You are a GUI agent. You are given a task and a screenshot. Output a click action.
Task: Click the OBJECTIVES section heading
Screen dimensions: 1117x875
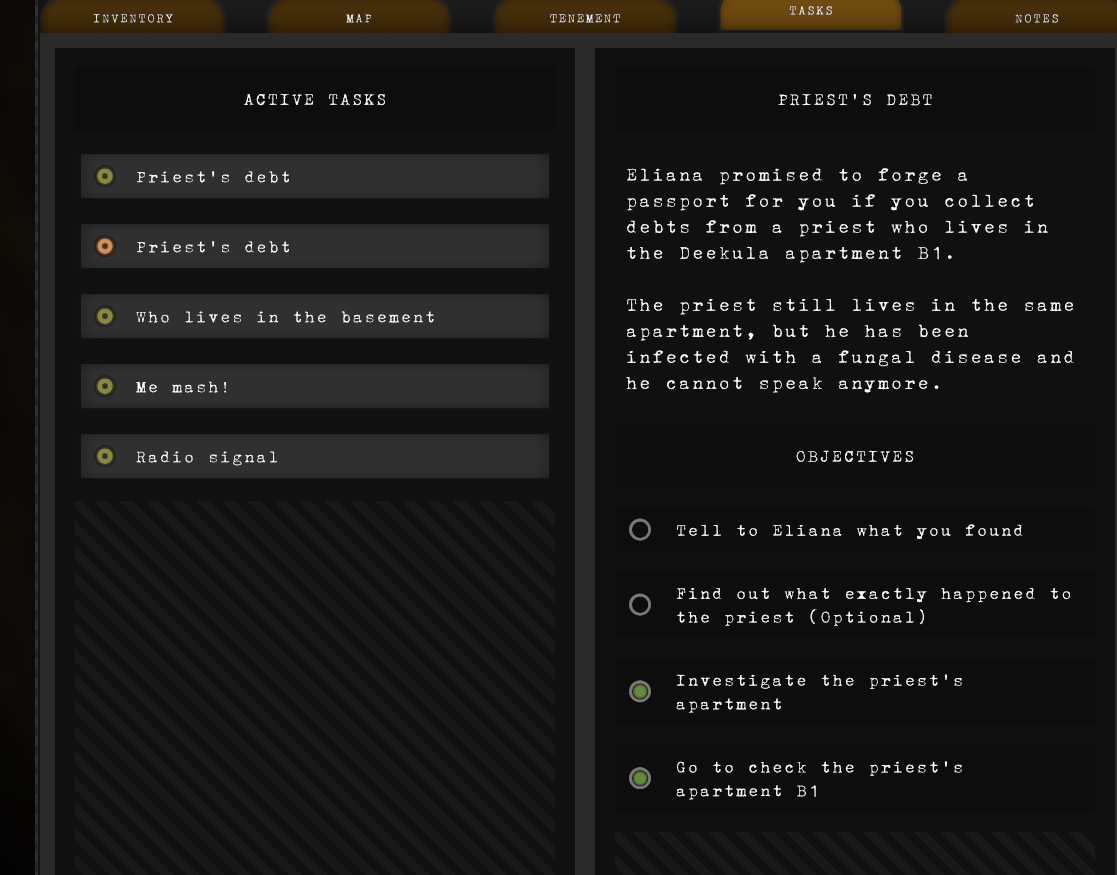(x=855, y=456)
